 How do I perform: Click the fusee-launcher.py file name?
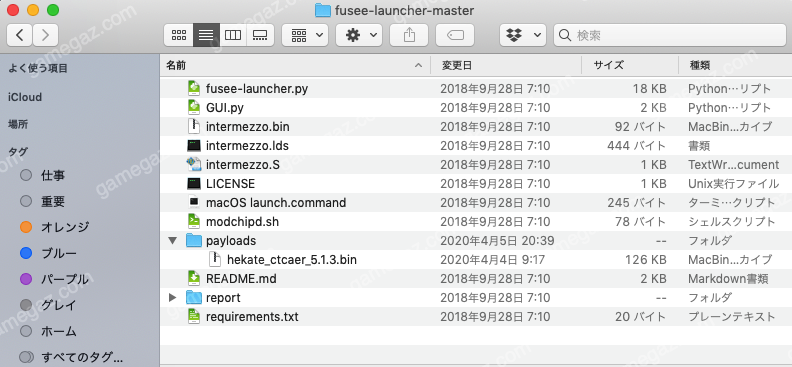coord(257,89)
